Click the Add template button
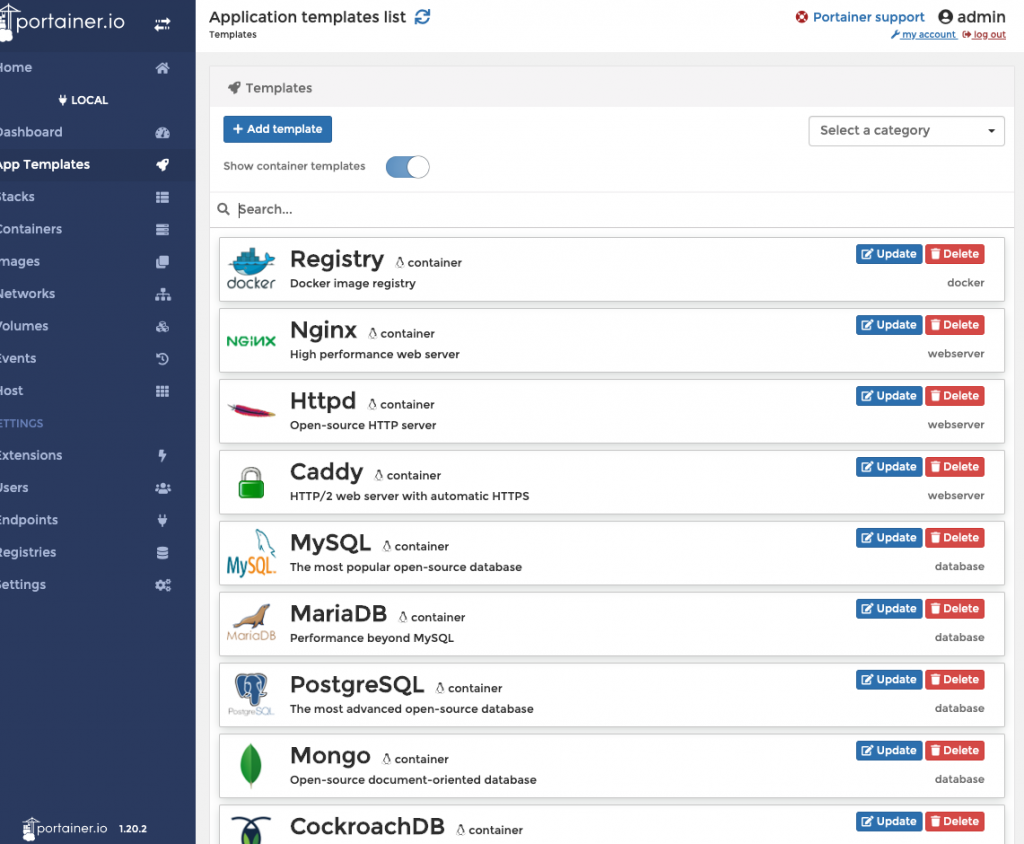This screenshot has height=844, width=1024. (x=277, y=129)
